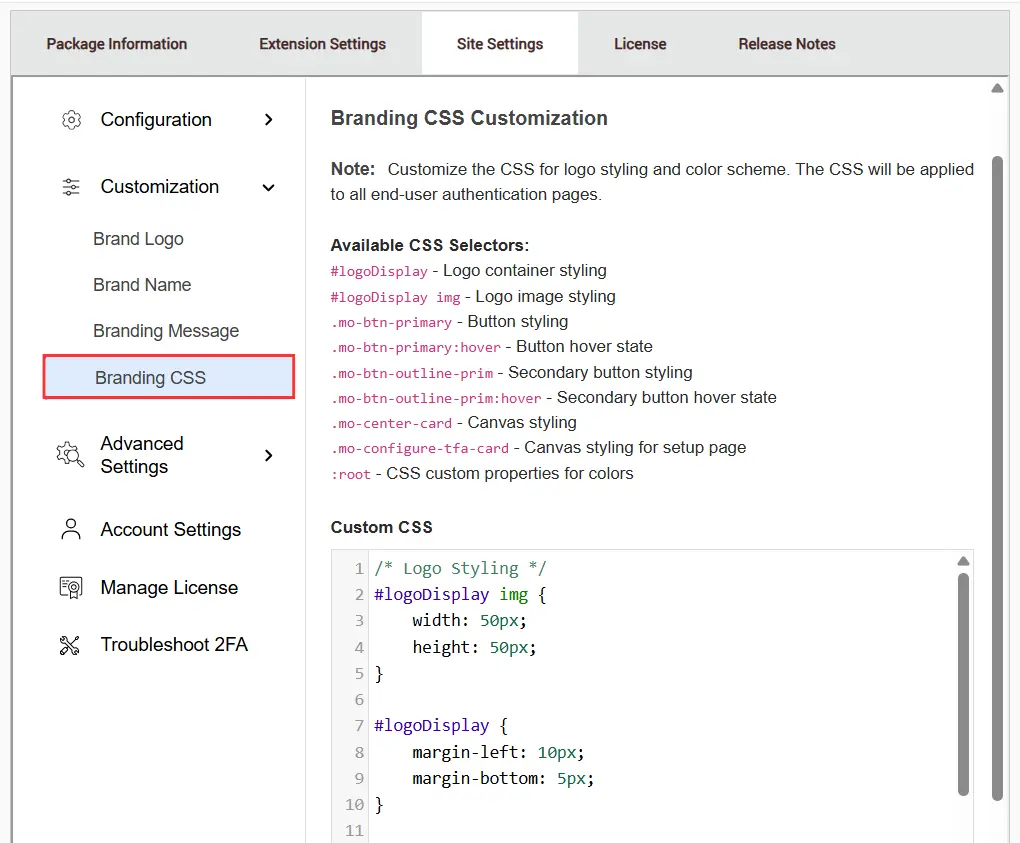Open the Brand Logo settings
Viewport: 1020px width, 843px height.
[x=138, y=239]
